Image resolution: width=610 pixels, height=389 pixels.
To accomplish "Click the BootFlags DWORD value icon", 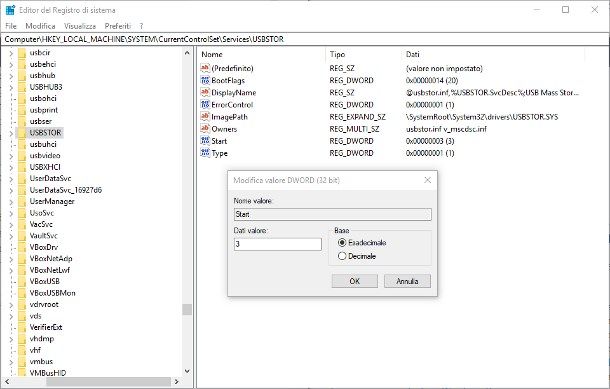I will click(205, 80).
